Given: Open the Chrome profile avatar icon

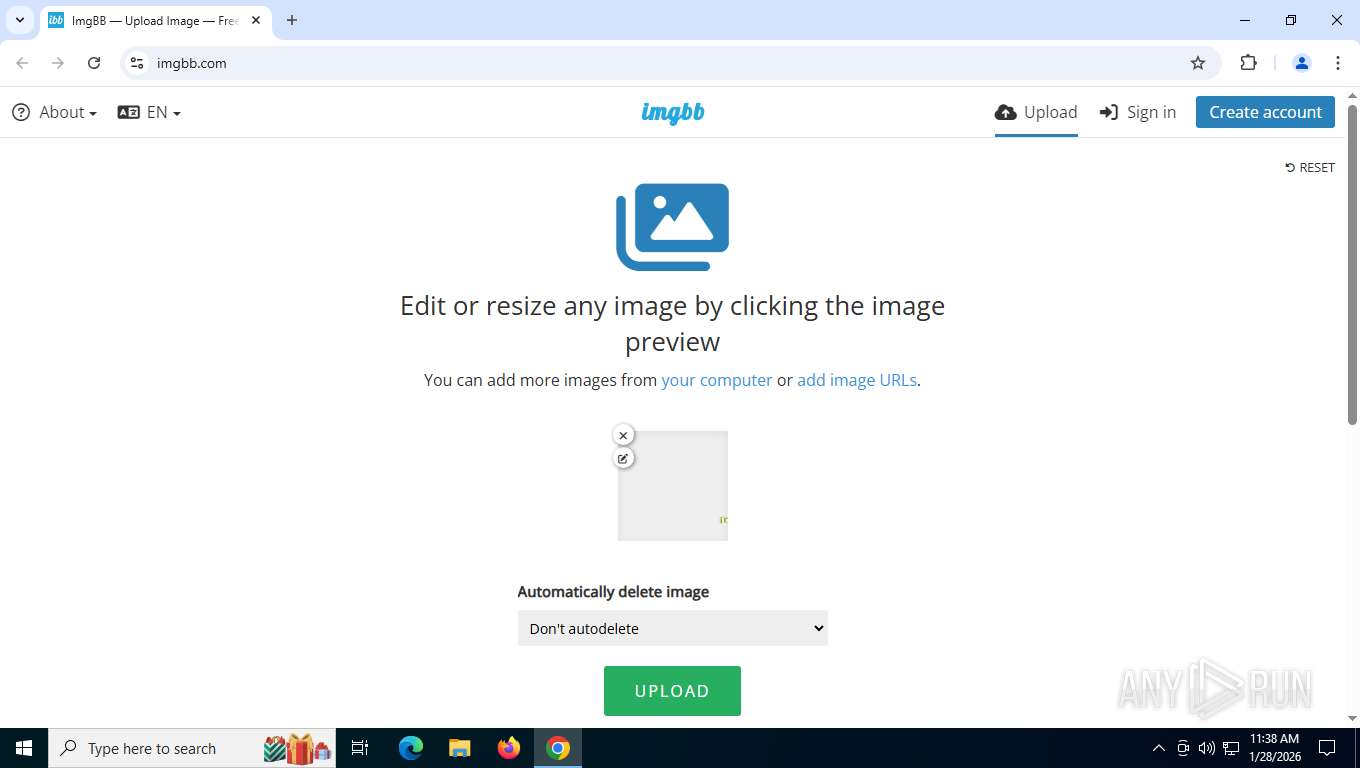Looking at the screenshot, I should pos(1302,63).
